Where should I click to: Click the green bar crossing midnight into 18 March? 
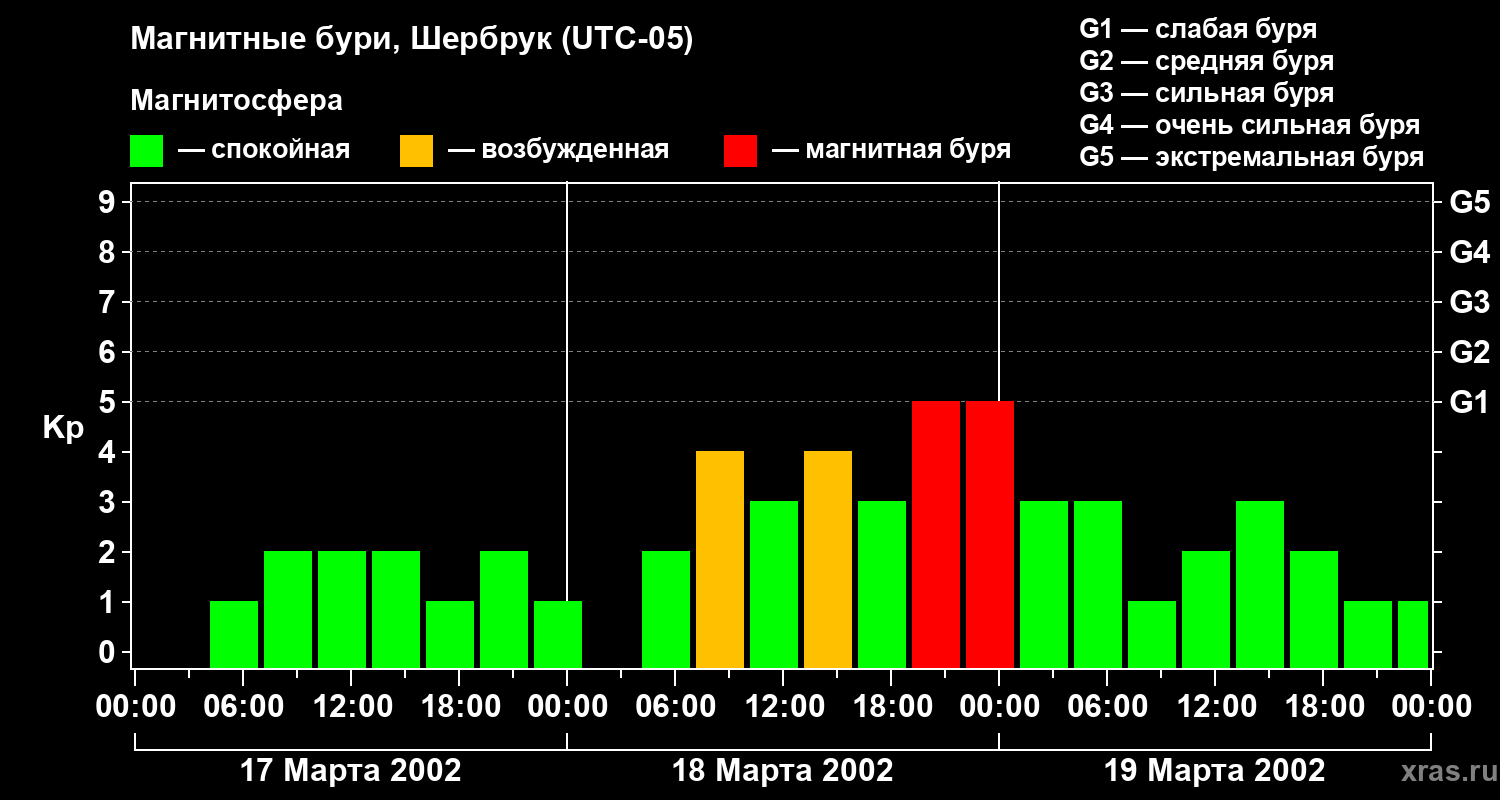[x=558, y=634]
